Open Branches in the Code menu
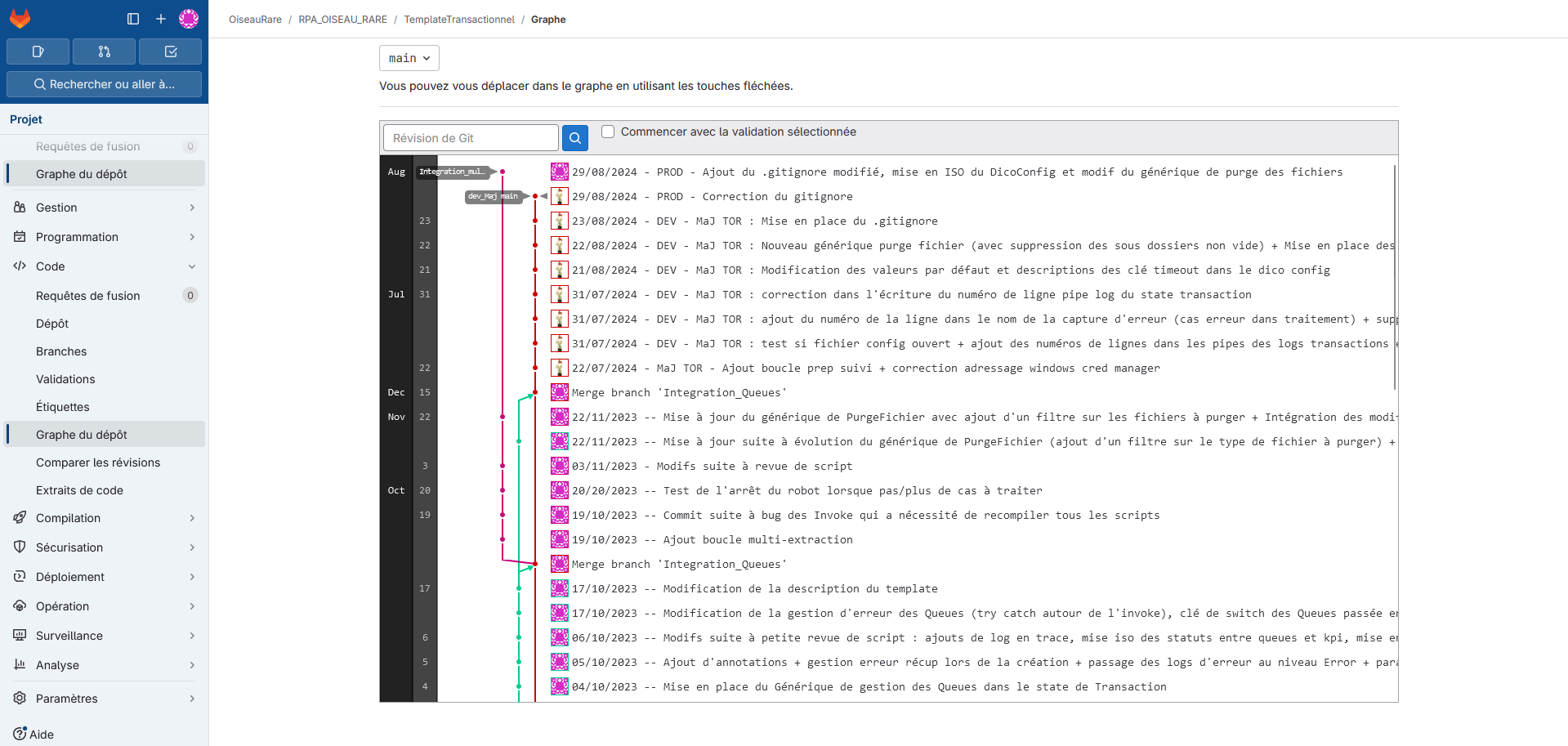 tap(61, 351)
